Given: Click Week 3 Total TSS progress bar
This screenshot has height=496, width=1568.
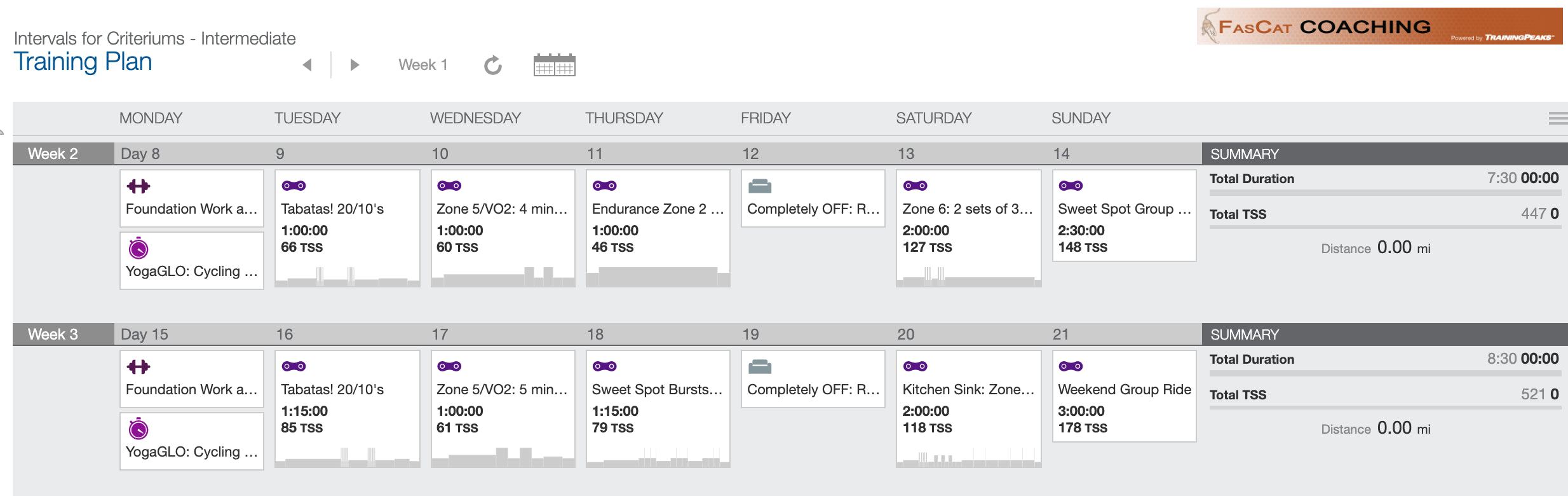Looking at the screenshot, I should 1385,408.
